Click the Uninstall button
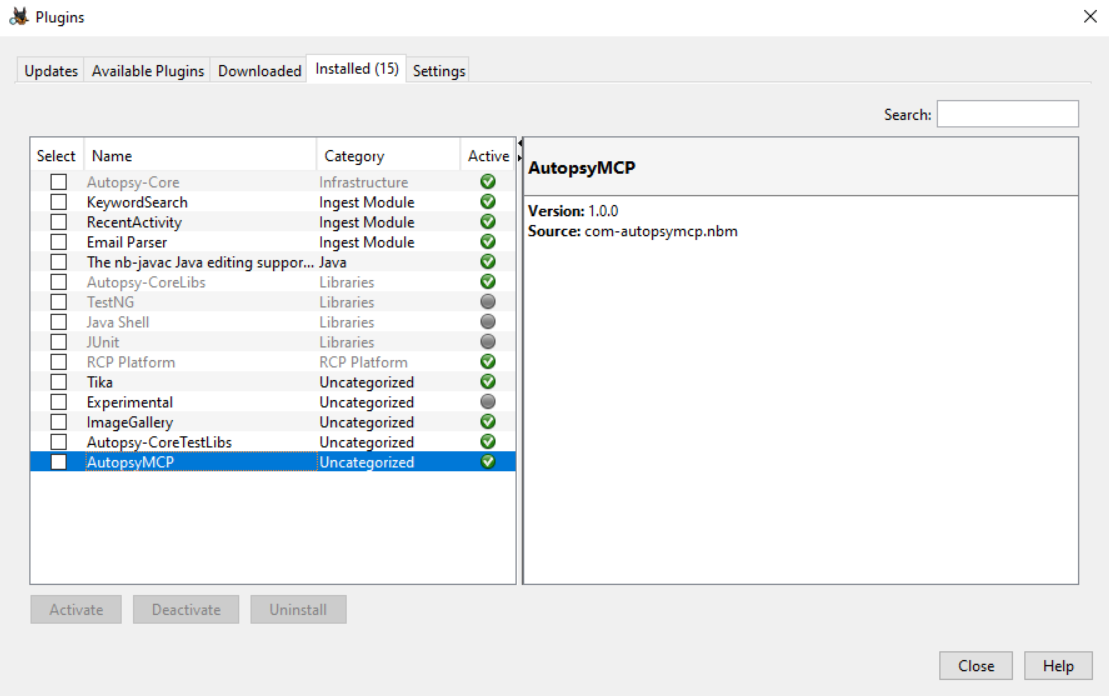The image size is (1109, 696). [x=298, y=610]
